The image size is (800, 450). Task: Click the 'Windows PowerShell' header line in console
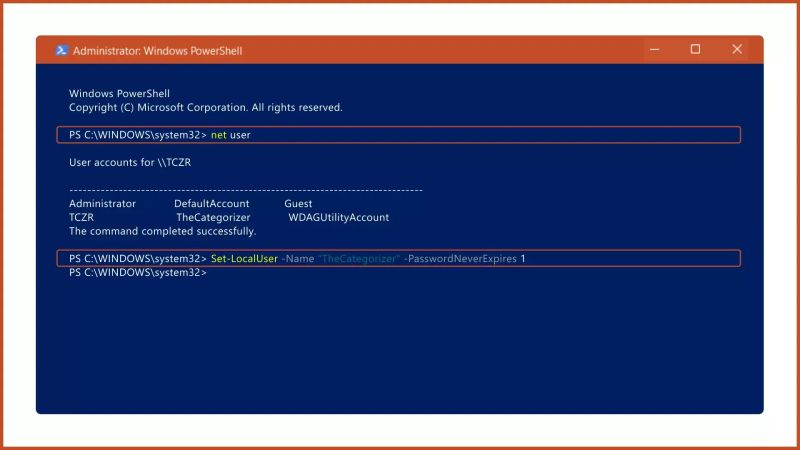click(x=119, y=94)
